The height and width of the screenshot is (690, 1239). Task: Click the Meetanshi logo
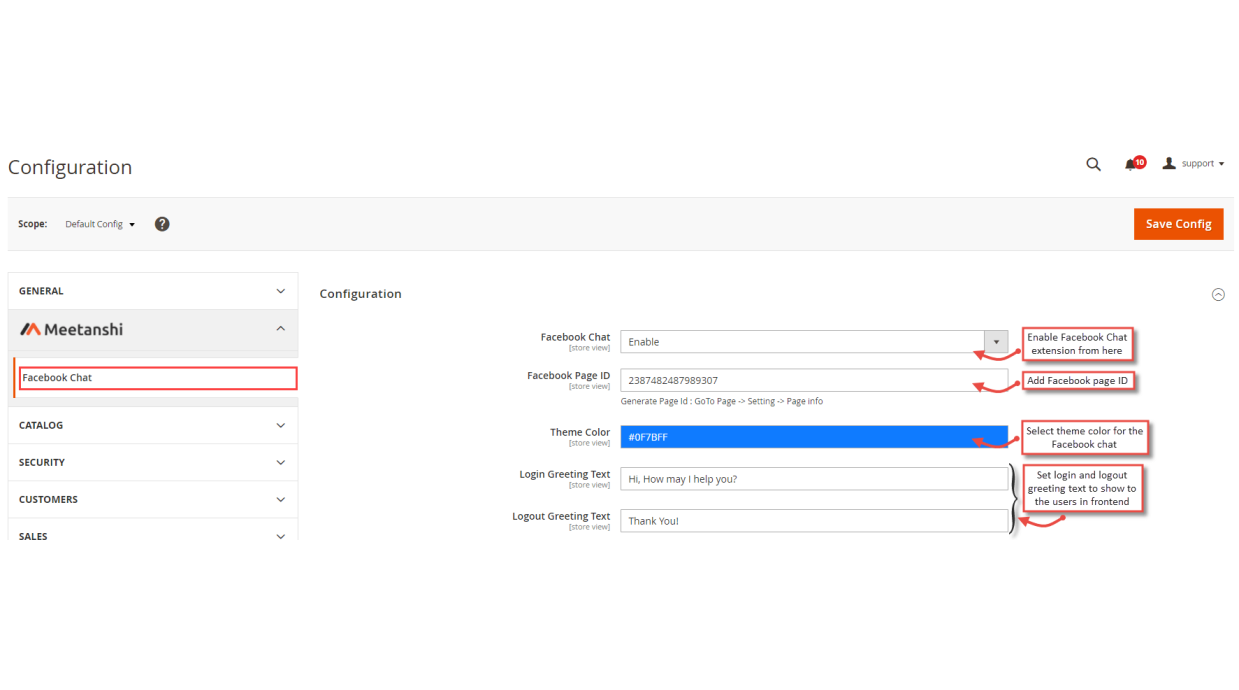[x=71, y=329]
